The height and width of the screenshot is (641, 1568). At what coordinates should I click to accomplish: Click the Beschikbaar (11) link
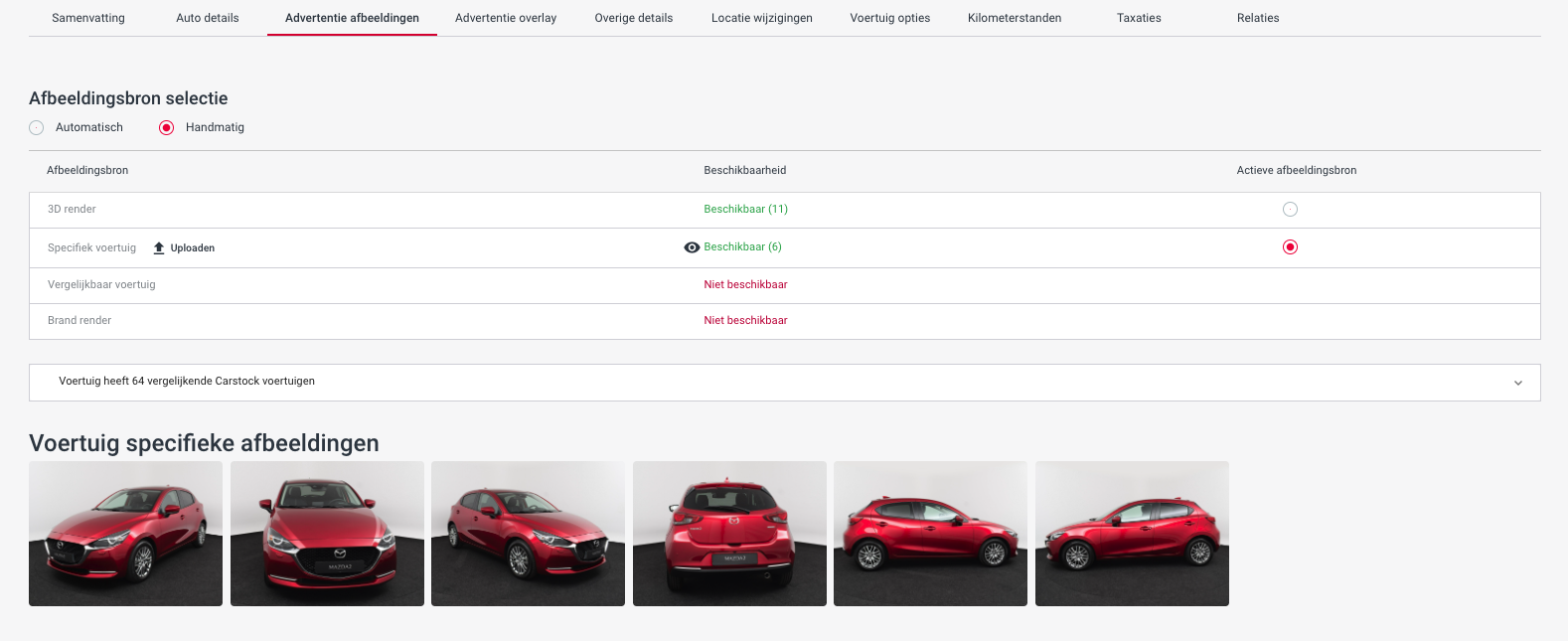click(745, 210)
